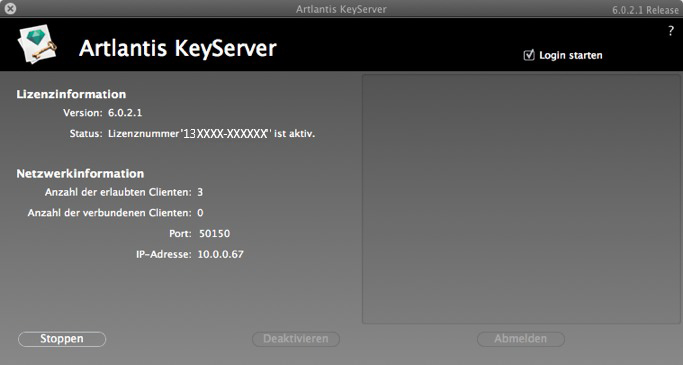
Task: Click 'Anzahl der erlaubten Clienten' label
Action: coord(118,192)
